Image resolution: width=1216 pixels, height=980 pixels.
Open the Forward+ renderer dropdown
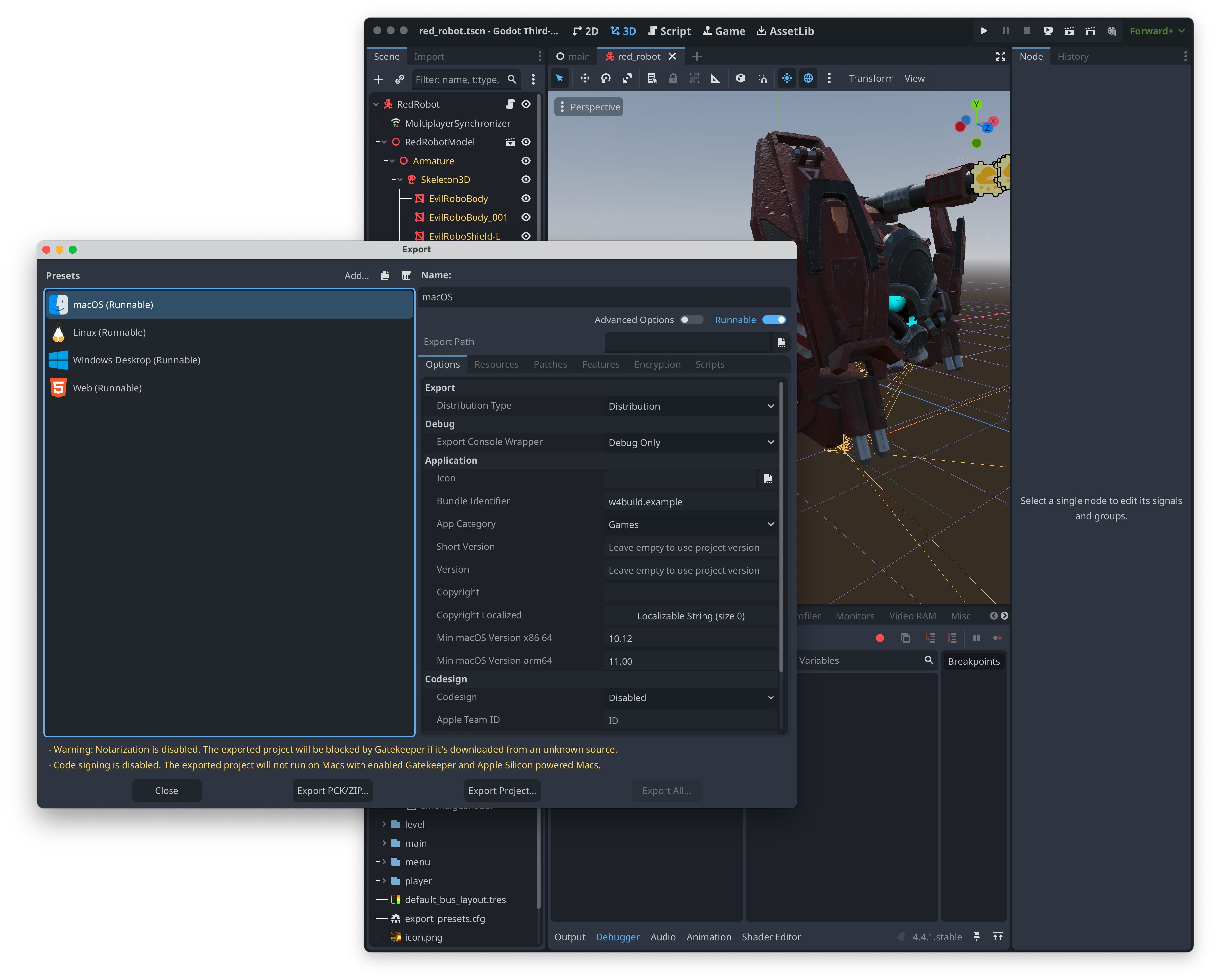1157,31
